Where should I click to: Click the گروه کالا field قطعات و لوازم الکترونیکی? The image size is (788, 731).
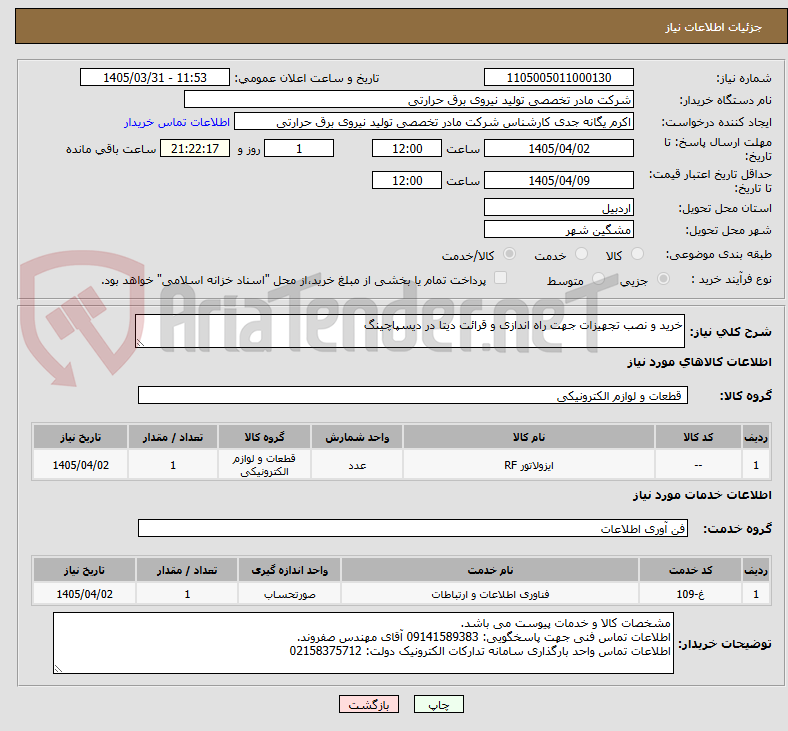[413, 395]
